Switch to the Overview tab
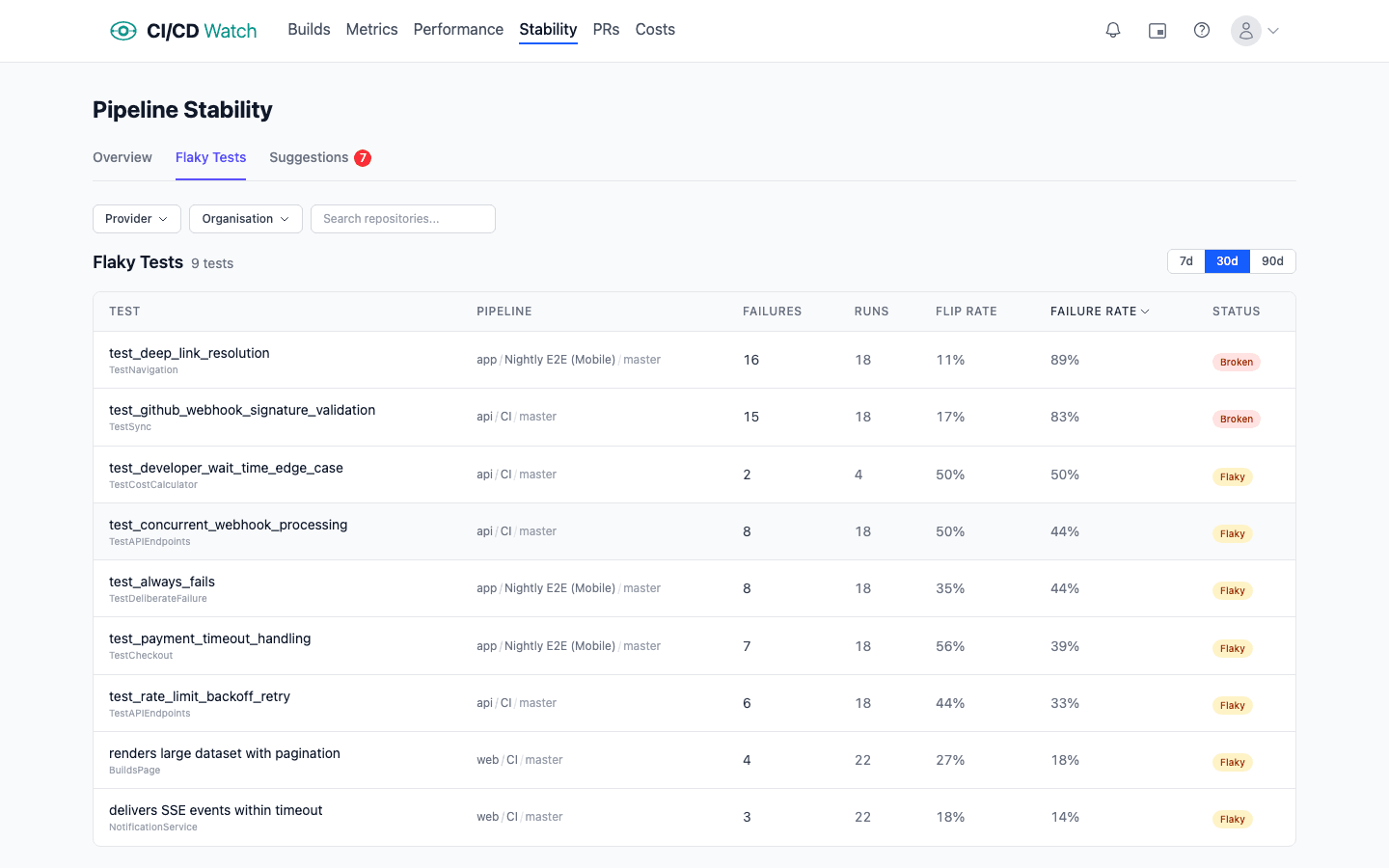 (122, 157)
